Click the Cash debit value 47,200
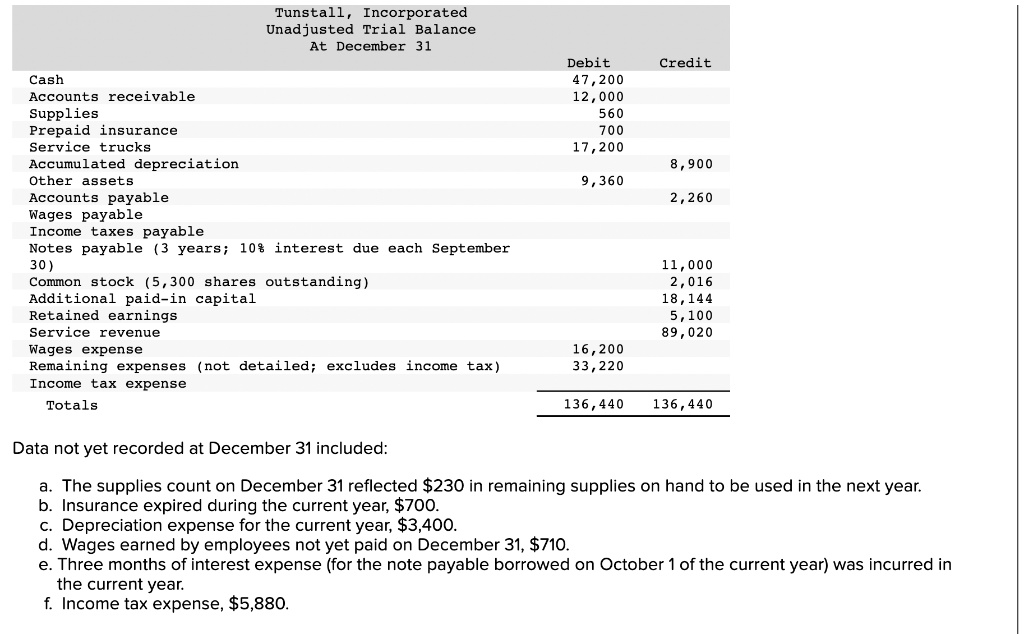1024x634 pixels. [x=598, y=80]
